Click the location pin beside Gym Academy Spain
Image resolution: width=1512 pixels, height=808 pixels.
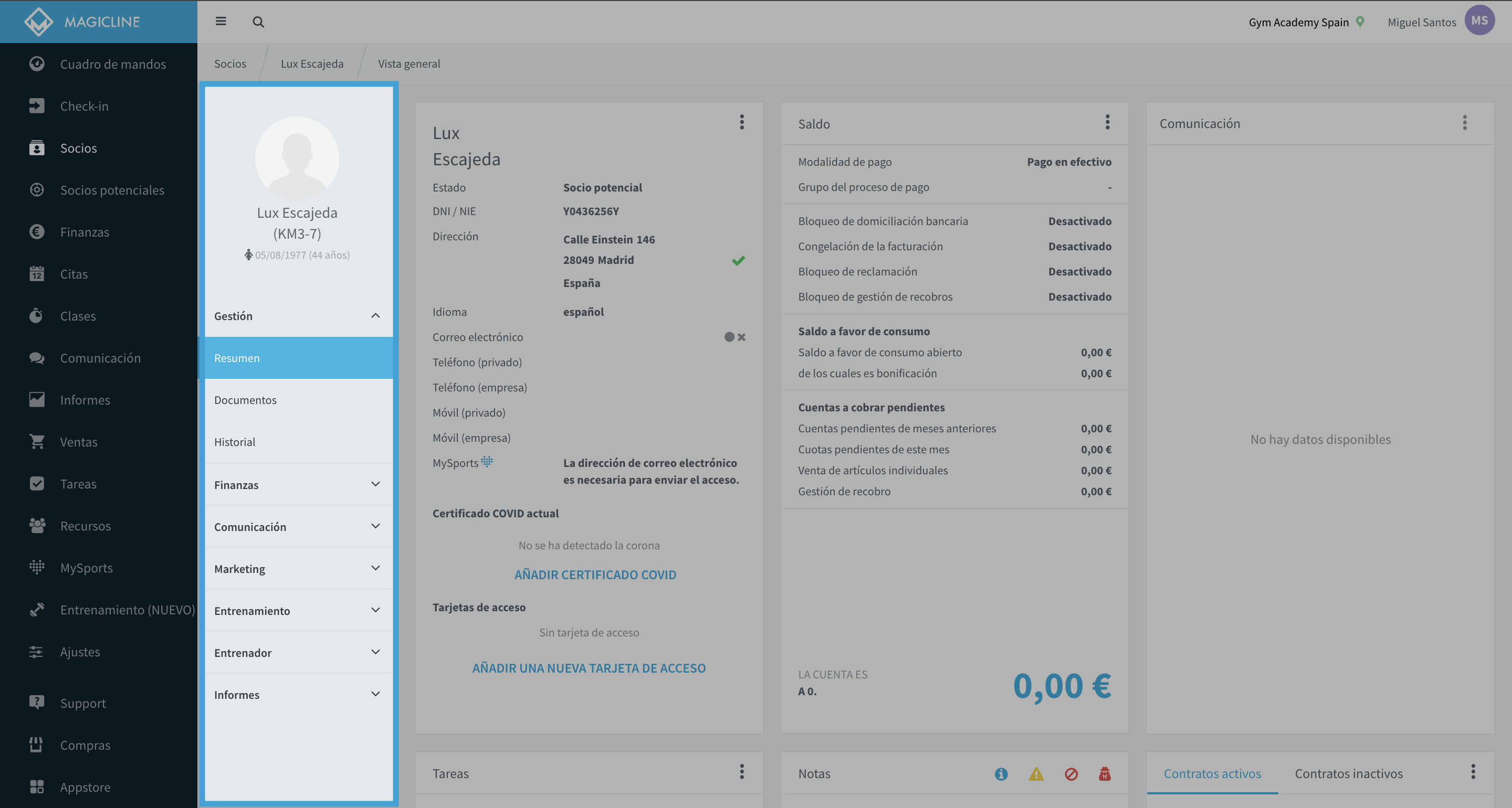coord(1360,22)
